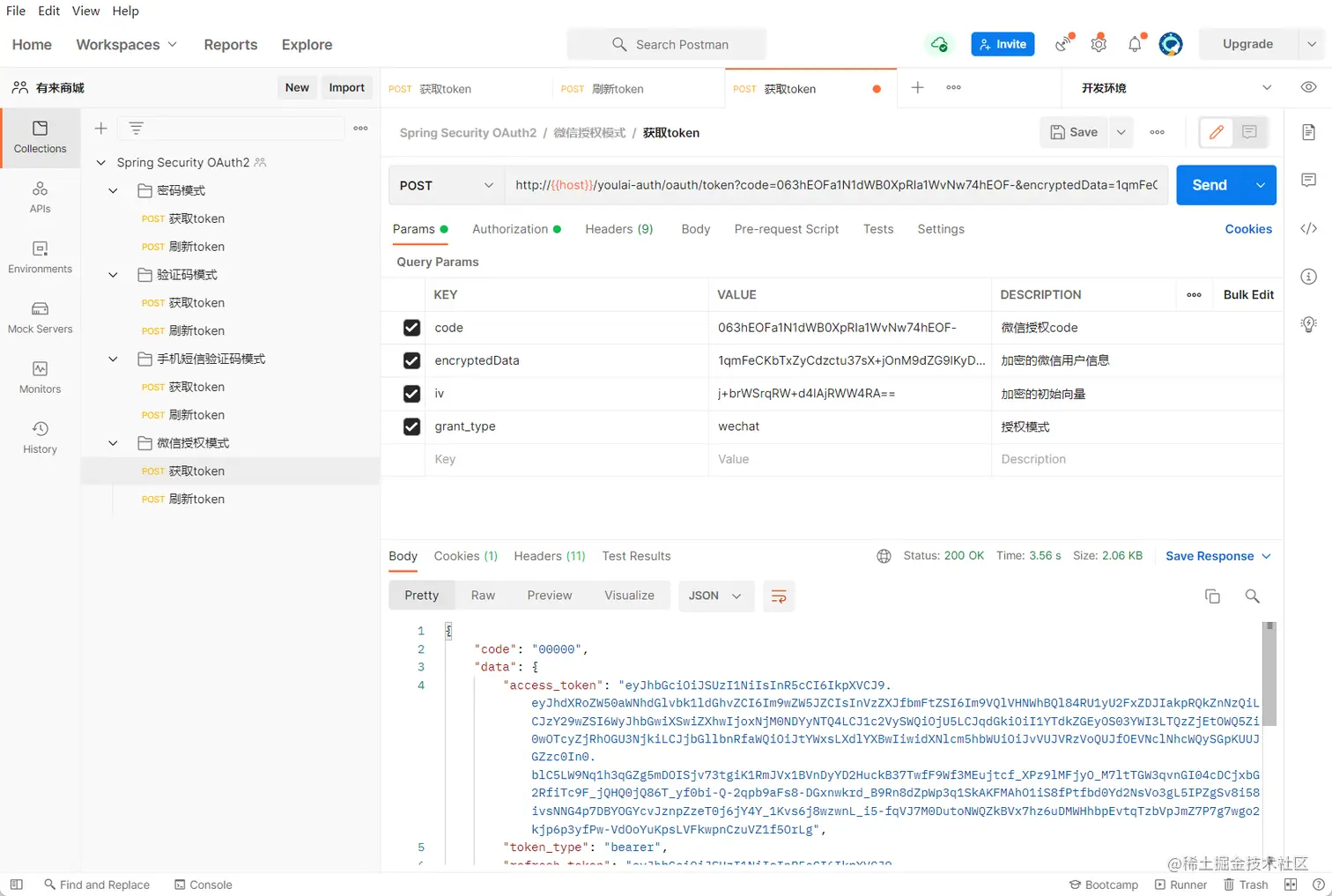This screenshot has height=896, width=1332.
Task: Click the Search Postman field
Action: click(667, 44)
